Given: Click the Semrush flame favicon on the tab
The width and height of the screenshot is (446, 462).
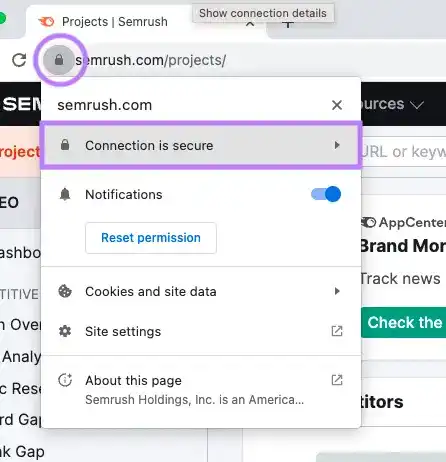Looking at the screenshot, I should point(46,22).
